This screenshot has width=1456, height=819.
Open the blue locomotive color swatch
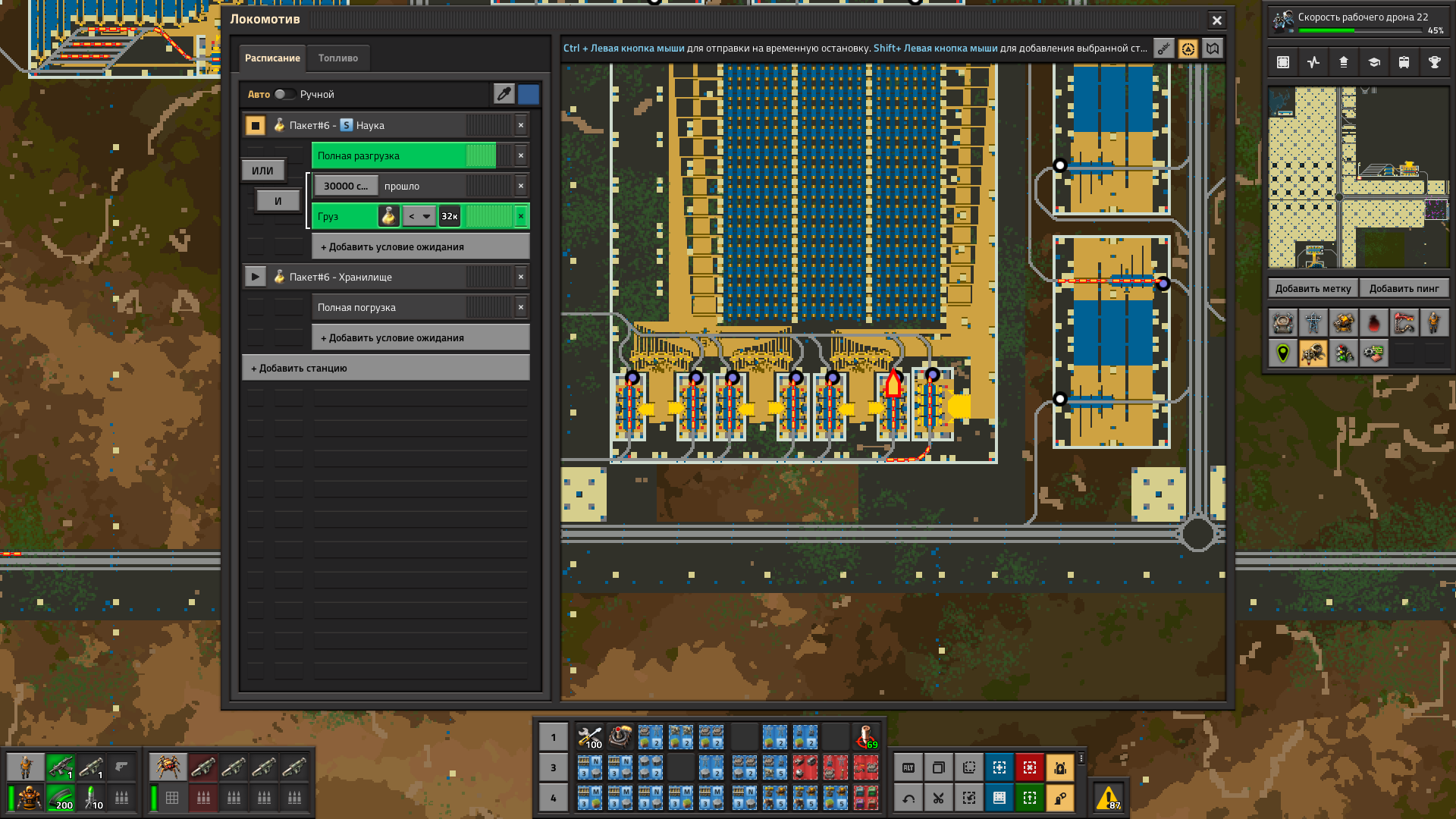(529, 94)
